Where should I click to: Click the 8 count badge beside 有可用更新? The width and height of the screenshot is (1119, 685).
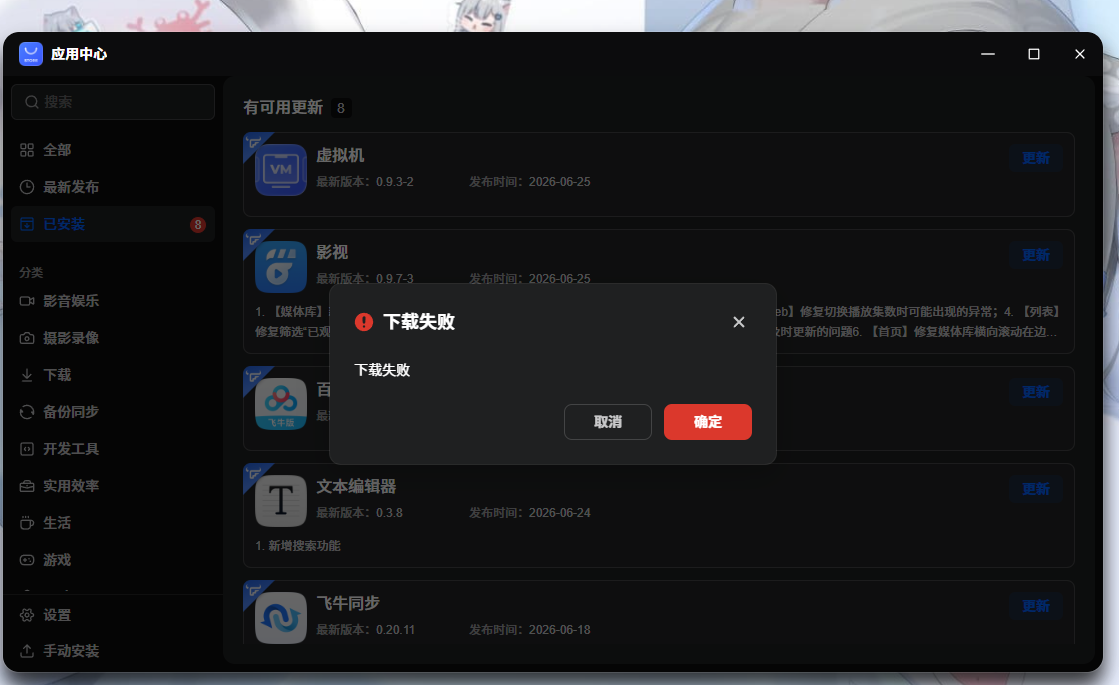pyautogui.click(x=341, y=108)
